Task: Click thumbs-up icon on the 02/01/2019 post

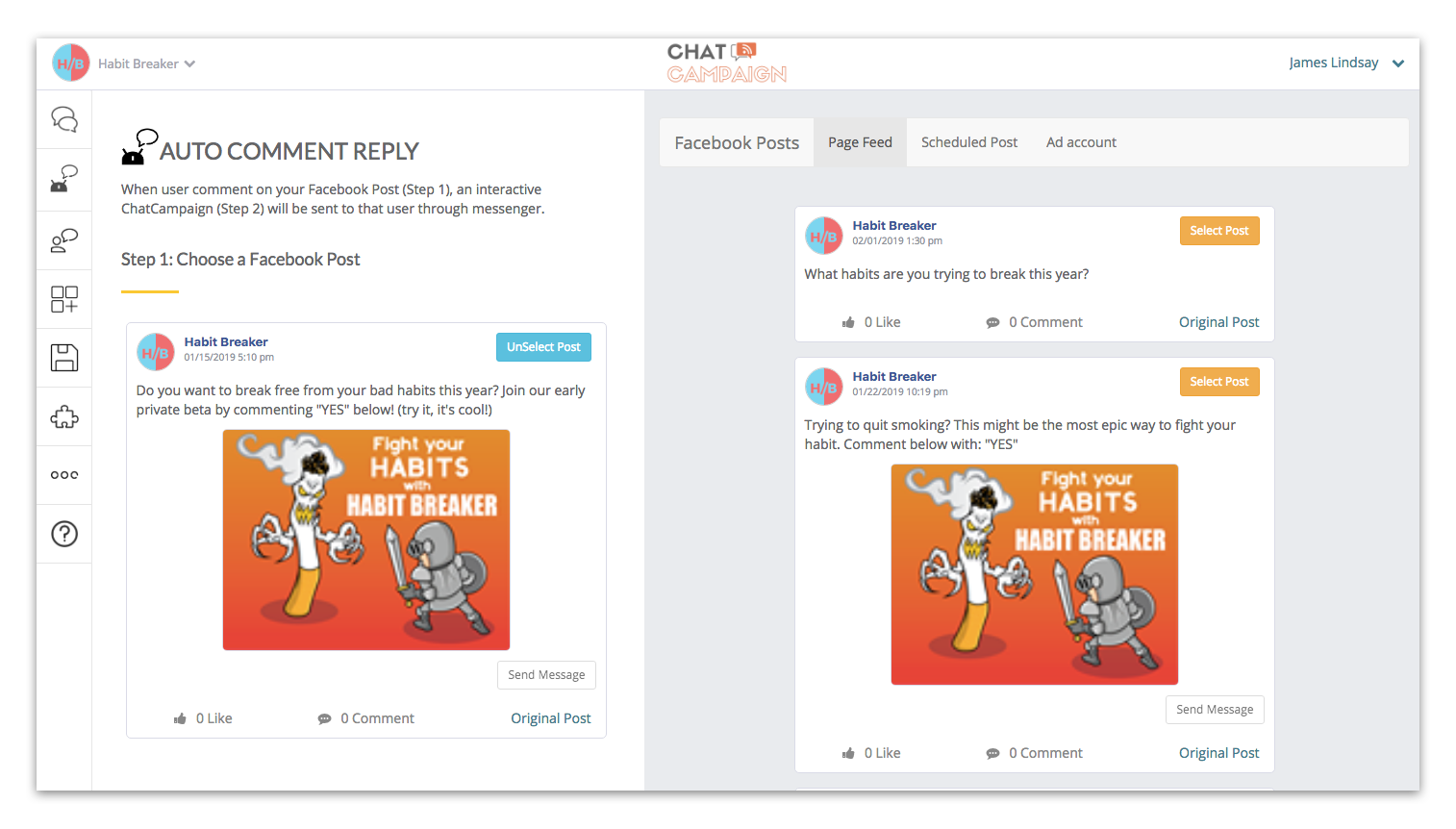Action: click(x=848, y=323)
